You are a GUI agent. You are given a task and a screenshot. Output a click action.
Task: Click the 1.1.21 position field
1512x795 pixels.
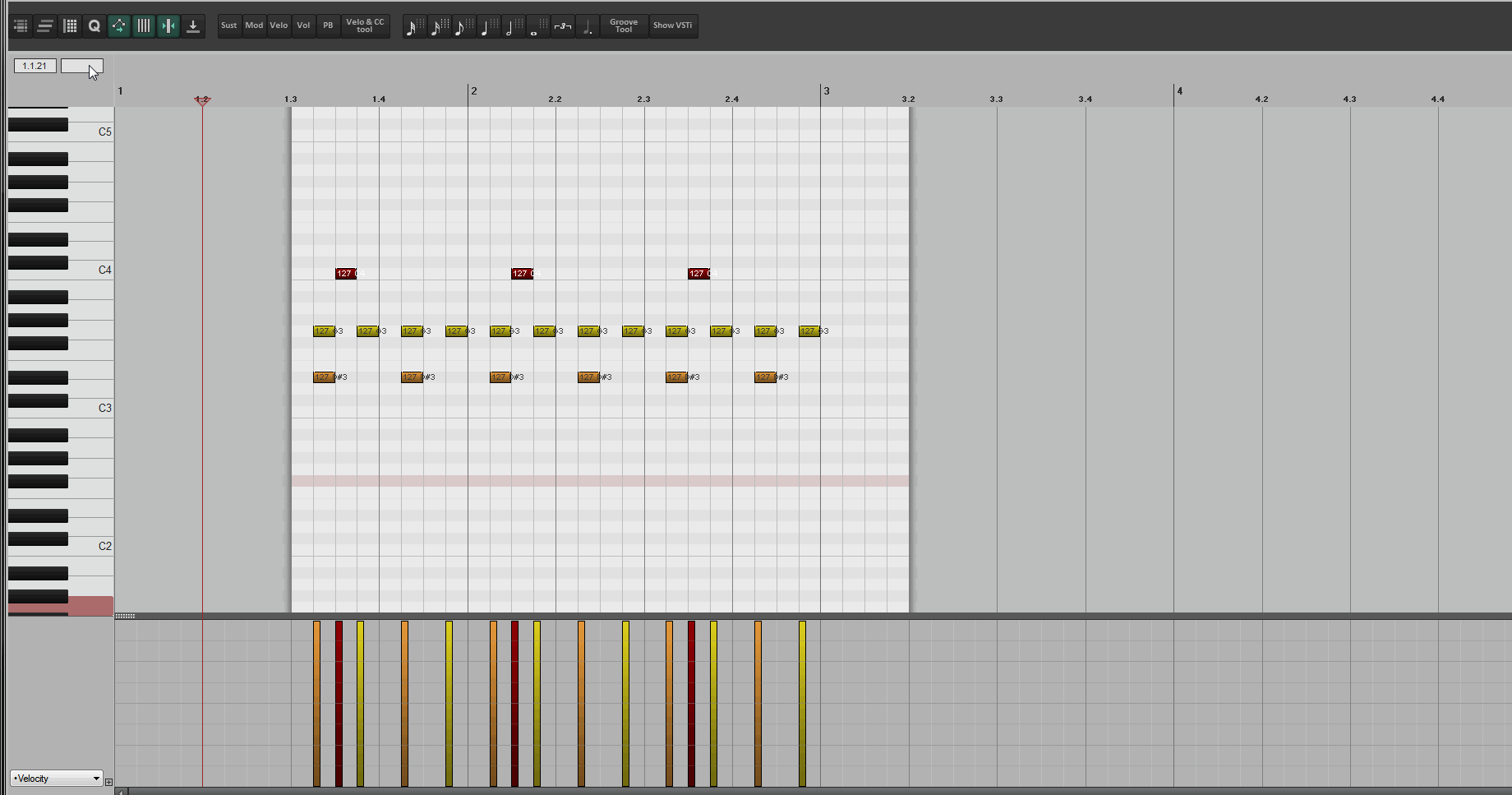click(x=35, y=66)
